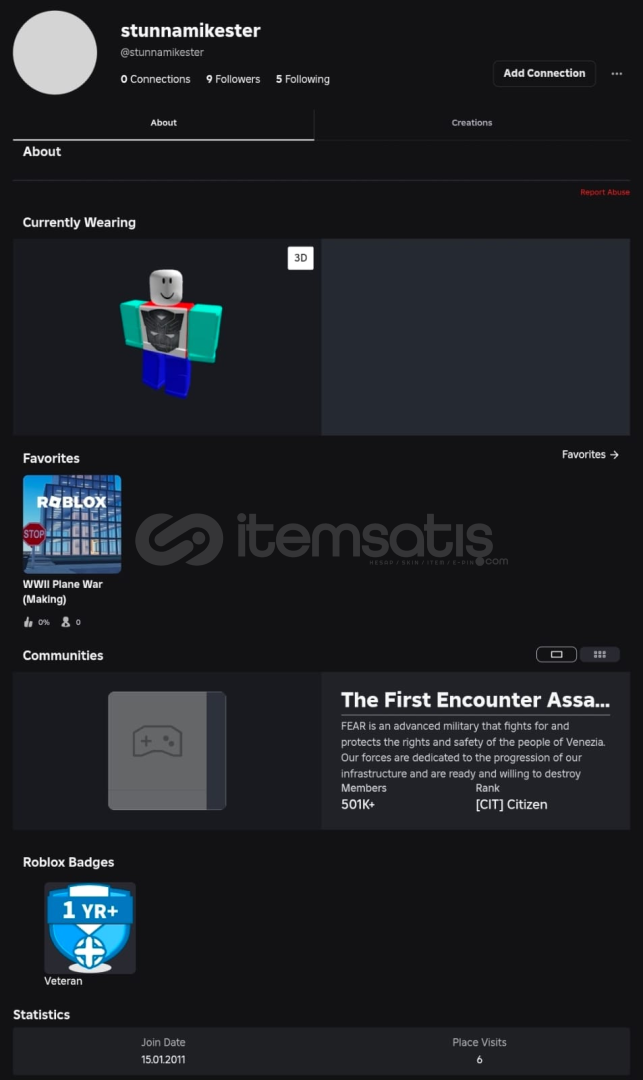
Task: Click the gray profile avatar picture
Action: click(x=55, y=52)
